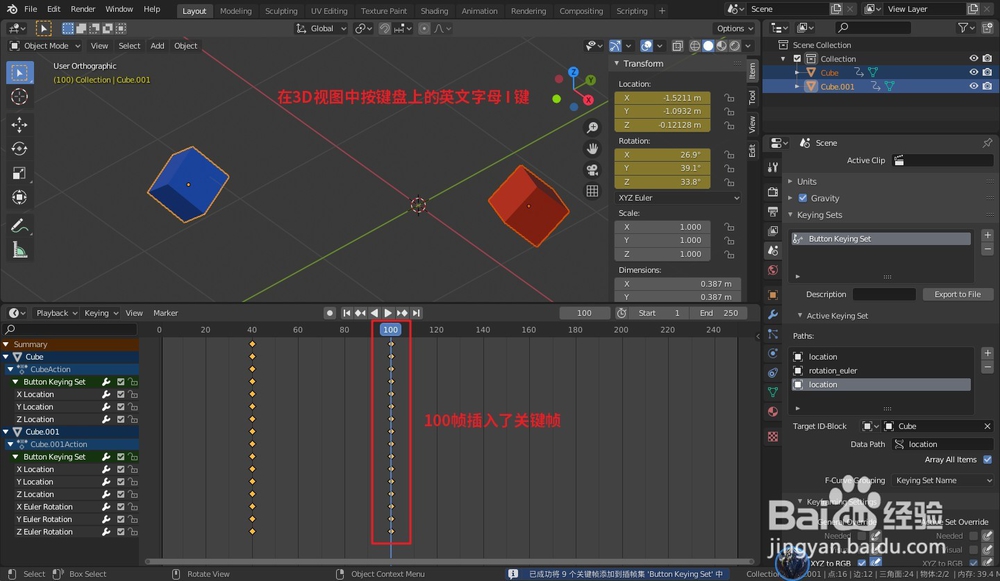Viewport: 1000px width, 581px height.
Task: Open the XYZ Euler rotation mode dropdown
Action: [679, 198]
